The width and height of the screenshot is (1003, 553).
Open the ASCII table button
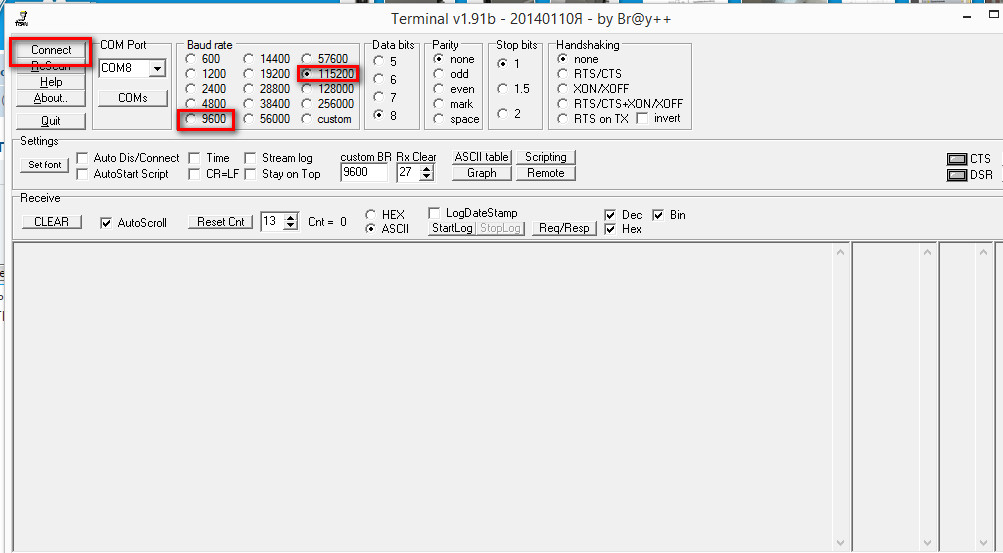[482, 157]
